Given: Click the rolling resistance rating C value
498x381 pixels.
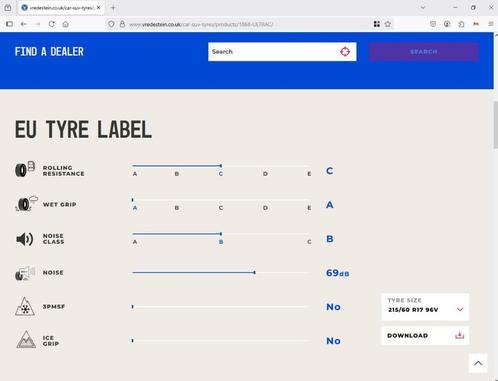Looking at the screenshot, I should click(329, 171).
